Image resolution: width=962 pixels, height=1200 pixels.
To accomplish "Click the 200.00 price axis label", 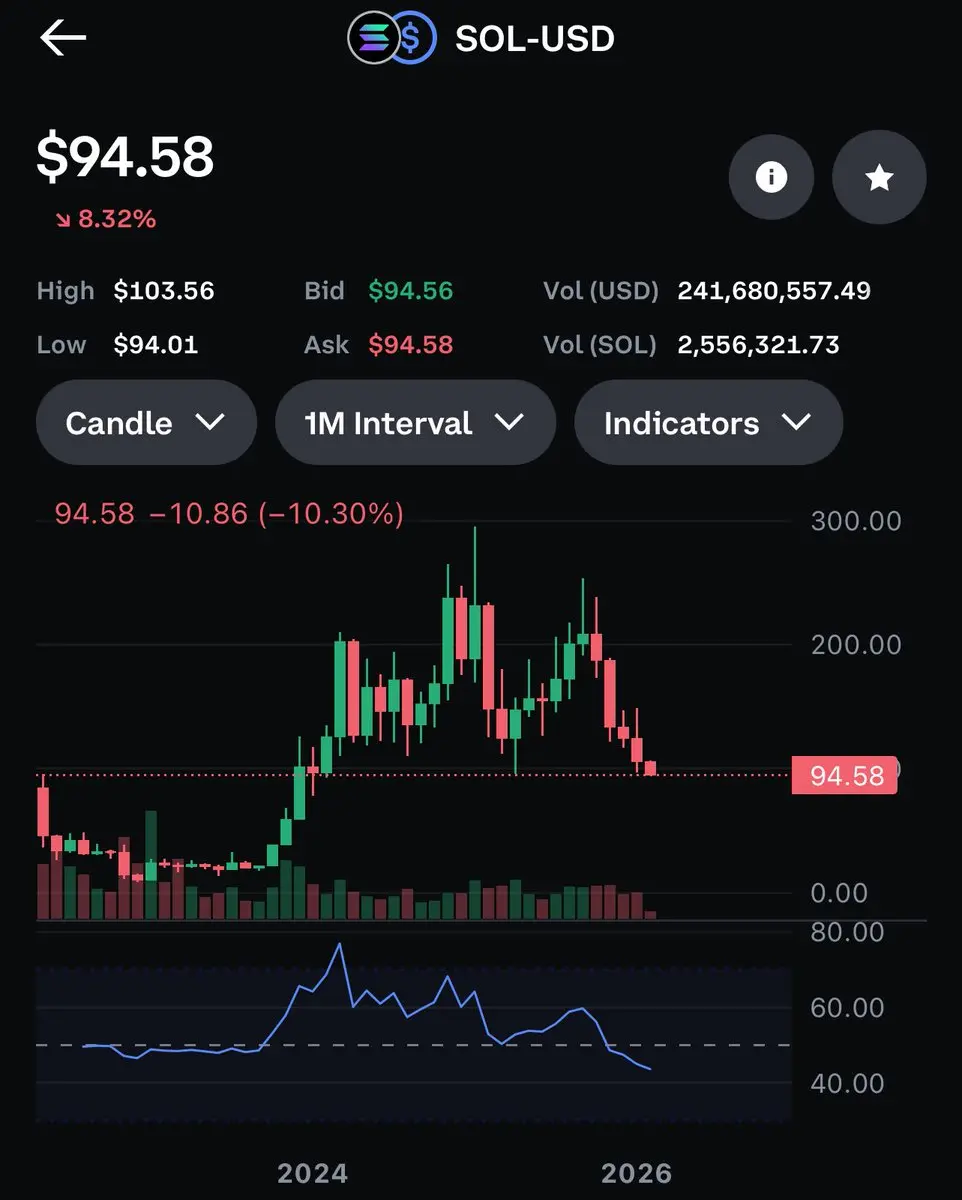I will coord(856,645).
